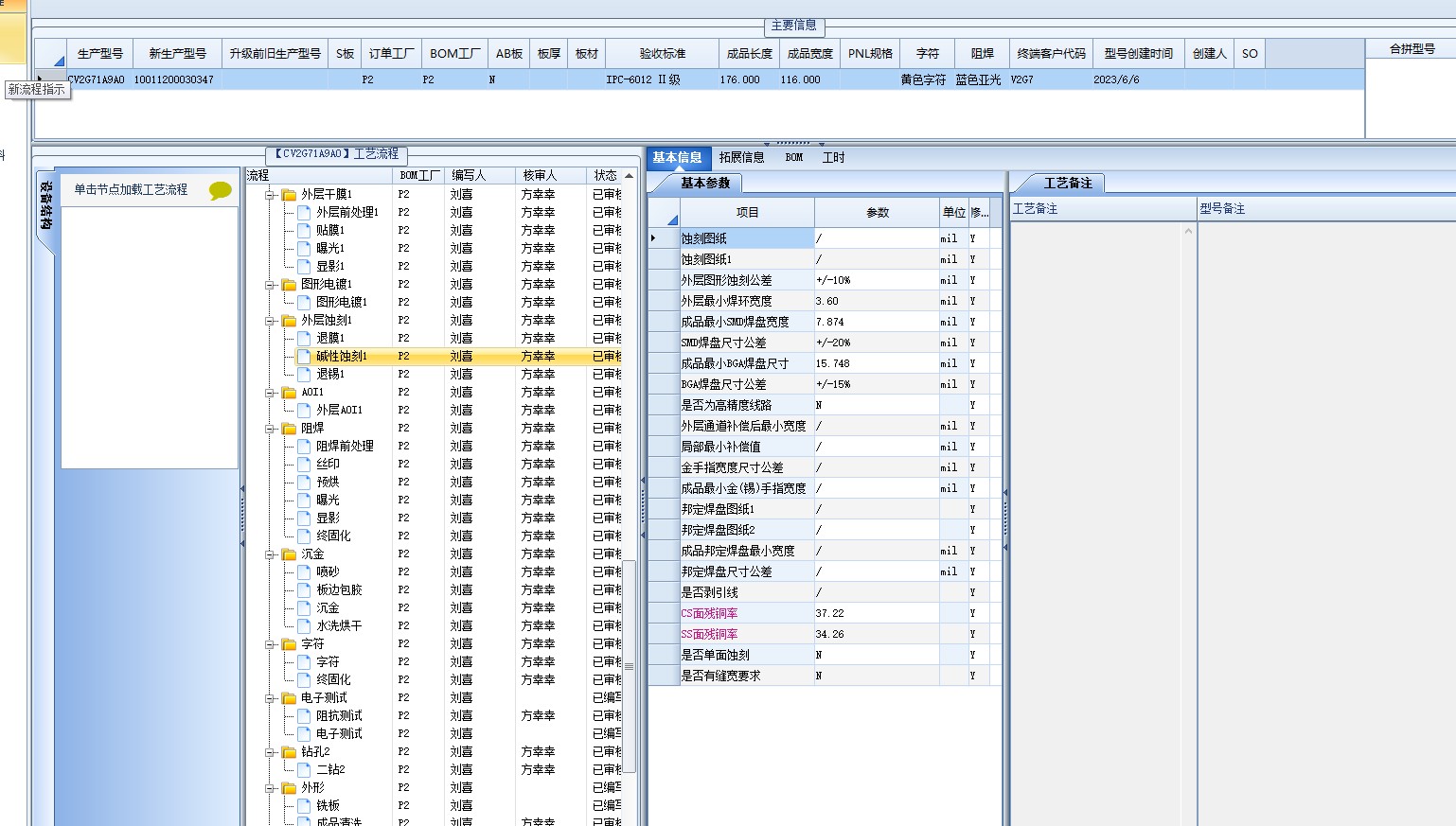Click the 核审人 column header in process tree
1456x826 pixels.
pyautogui.click(x=551, y=175)
